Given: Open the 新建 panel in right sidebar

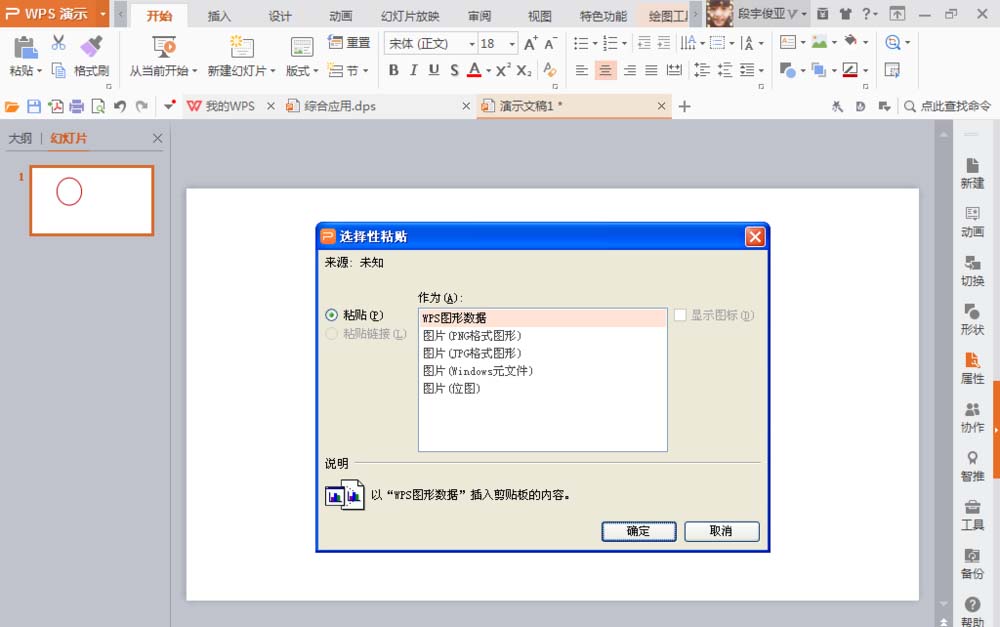Looking at the screenshot, I should [x=972, y=173].
